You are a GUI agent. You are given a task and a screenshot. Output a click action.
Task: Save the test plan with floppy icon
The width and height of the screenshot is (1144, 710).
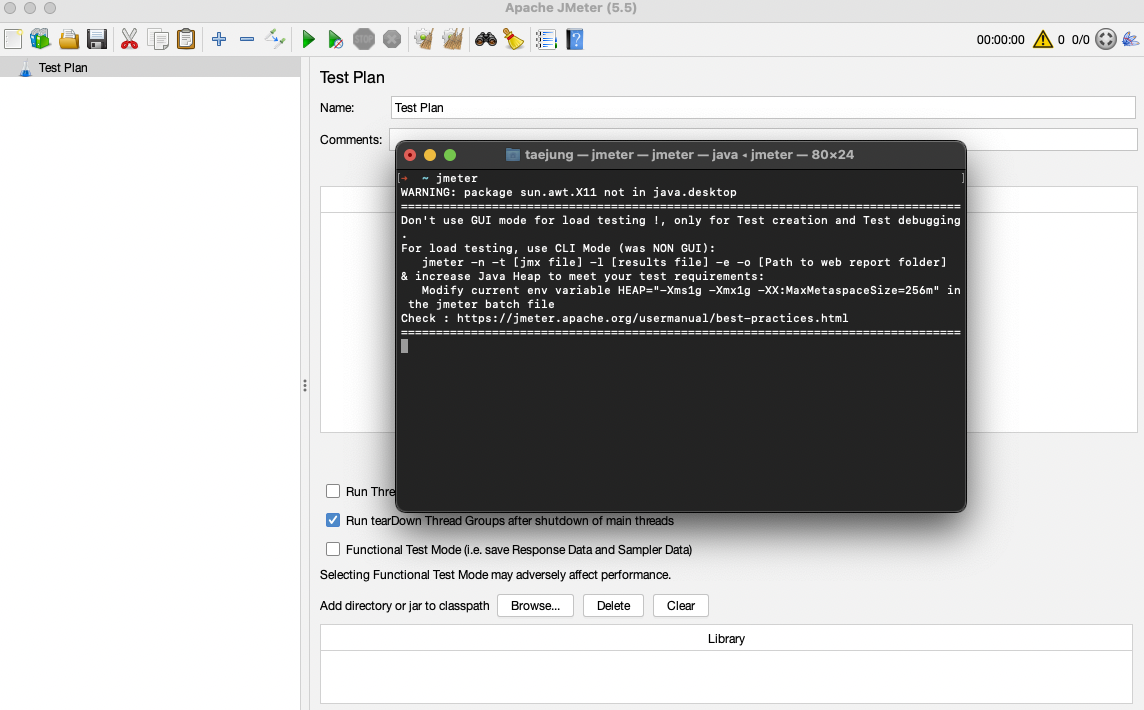pos(97,39)
